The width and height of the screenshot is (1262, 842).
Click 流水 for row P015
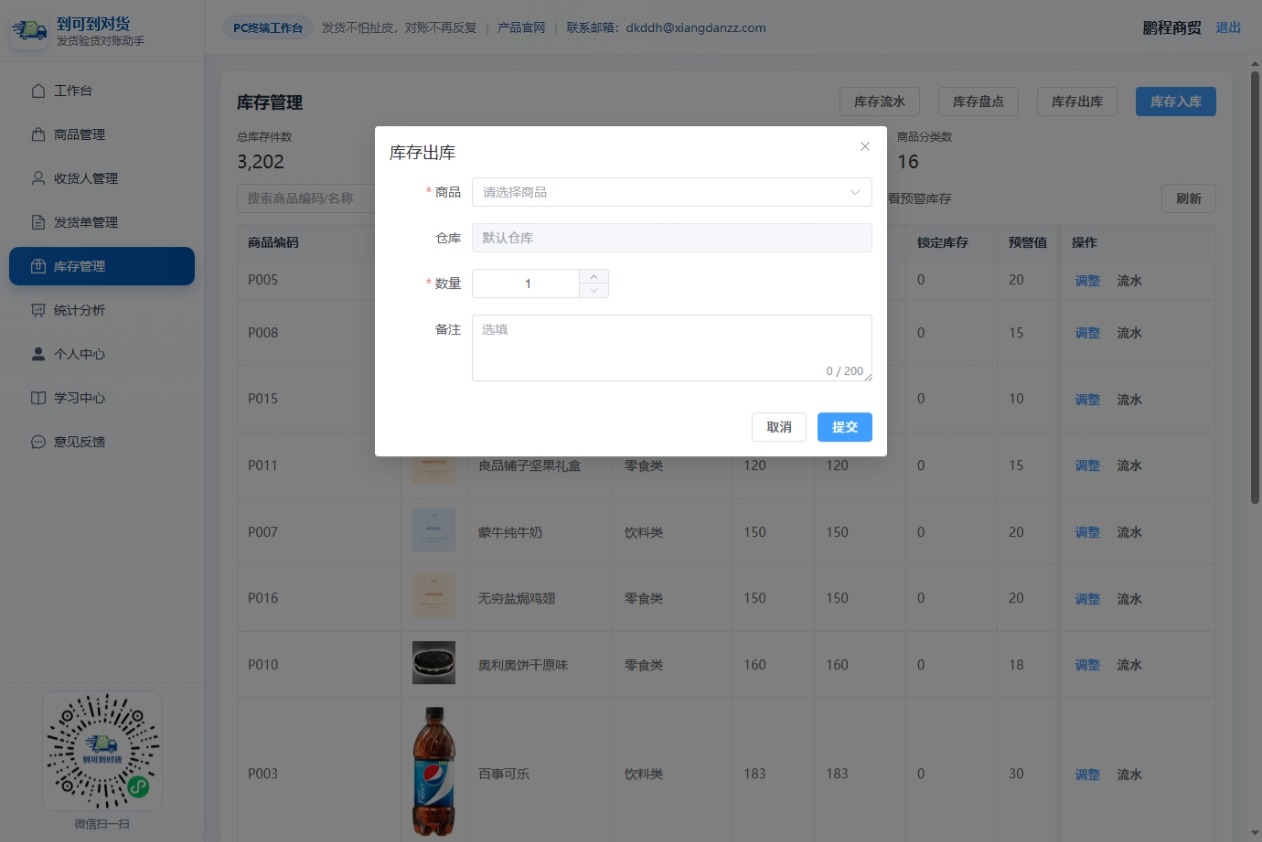click(1129, 399)
